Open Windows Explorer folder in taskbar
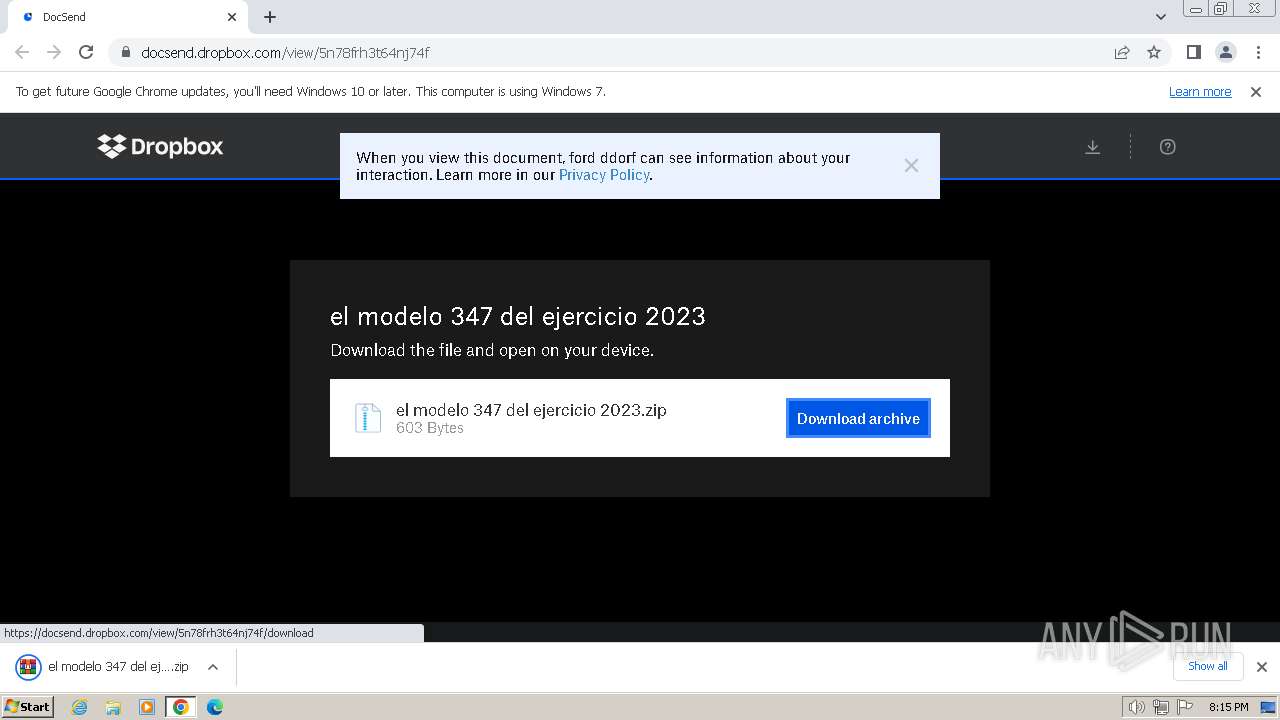Screen dimensions: 1280x720 (113, 707)
